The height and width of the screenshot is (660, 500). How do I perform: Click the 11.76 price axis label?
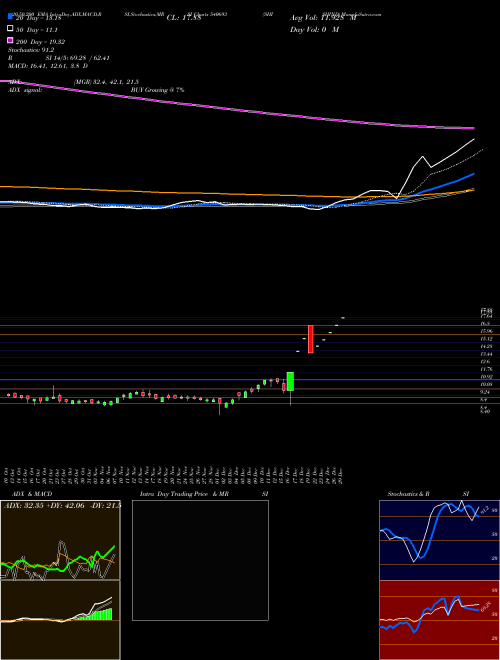click(487, 369)
